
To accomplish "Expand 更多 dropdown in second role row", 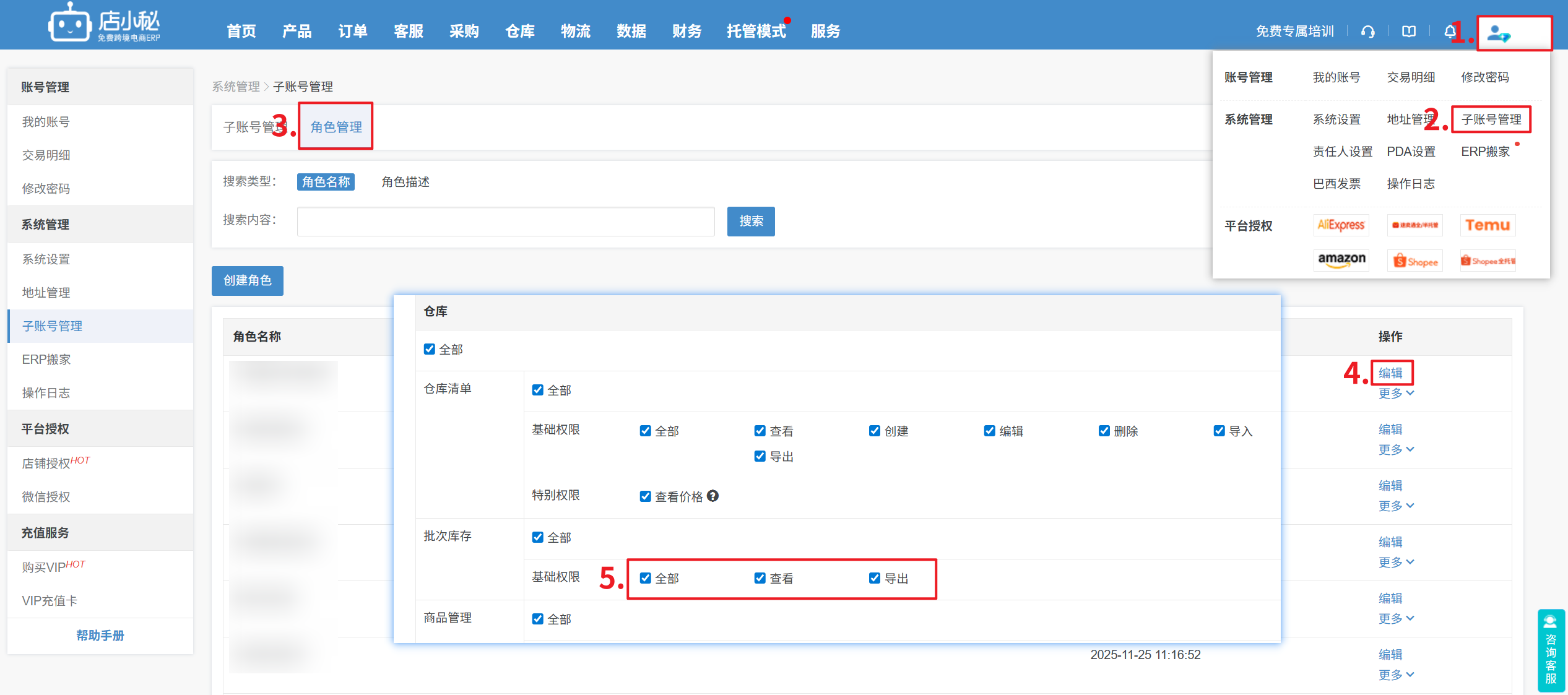I will click(1396, 450).
